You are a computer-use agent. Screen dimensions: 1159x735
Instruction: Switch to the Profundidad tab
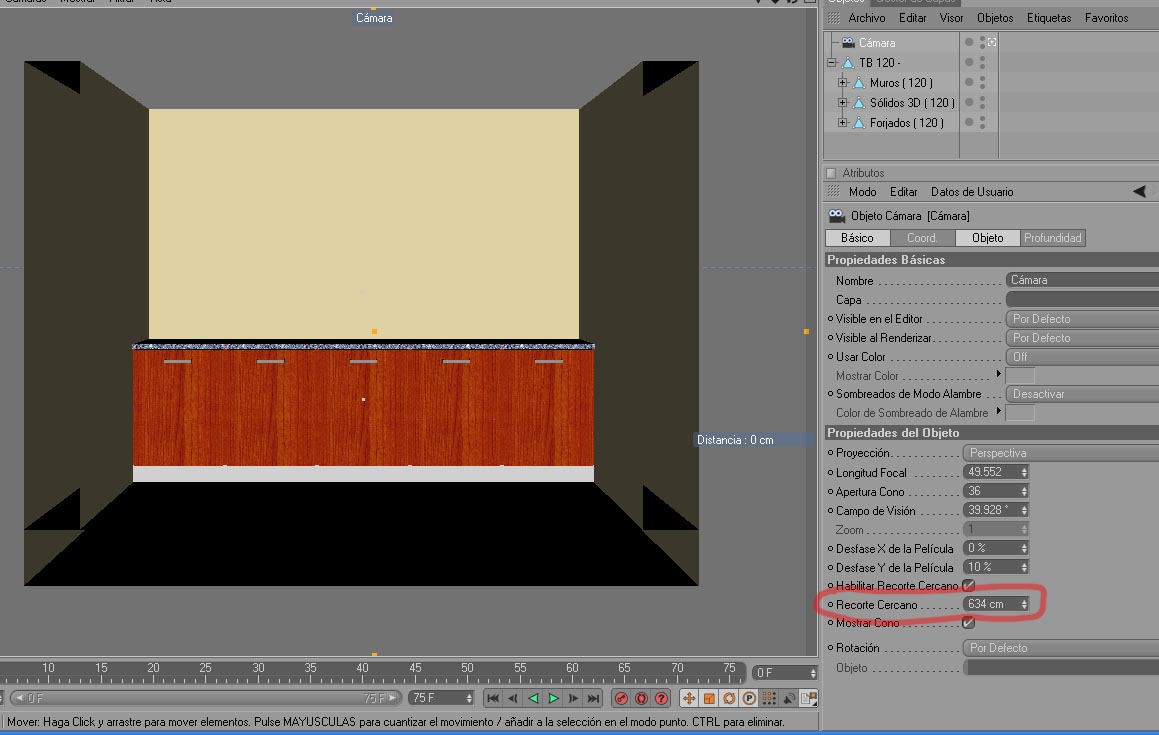1053,238
